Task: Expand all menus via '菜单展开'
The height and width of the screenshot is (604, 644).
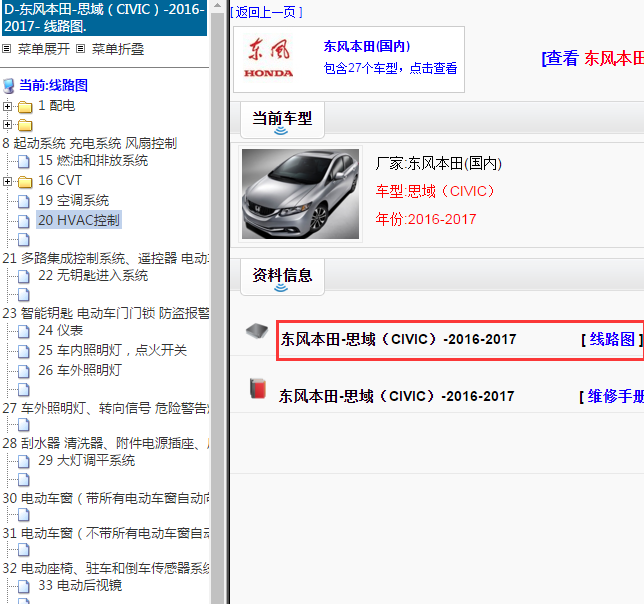Action: coord(44,49)
